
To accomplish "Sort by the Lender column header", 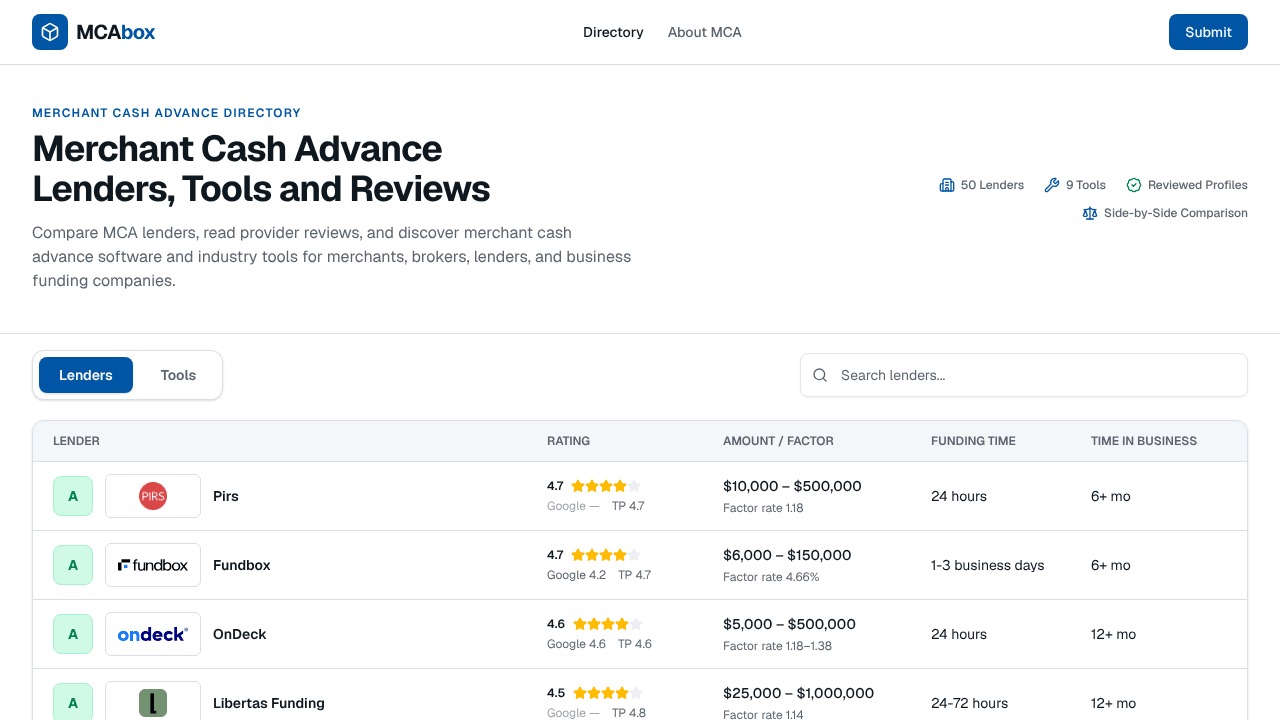I will coord(76,441).
